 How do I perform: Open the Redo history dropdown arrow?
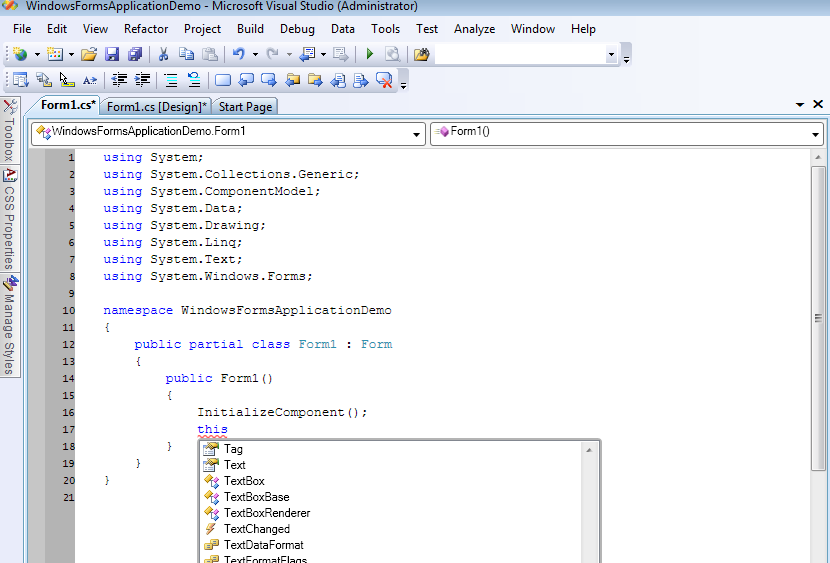(x=289, y=55)
